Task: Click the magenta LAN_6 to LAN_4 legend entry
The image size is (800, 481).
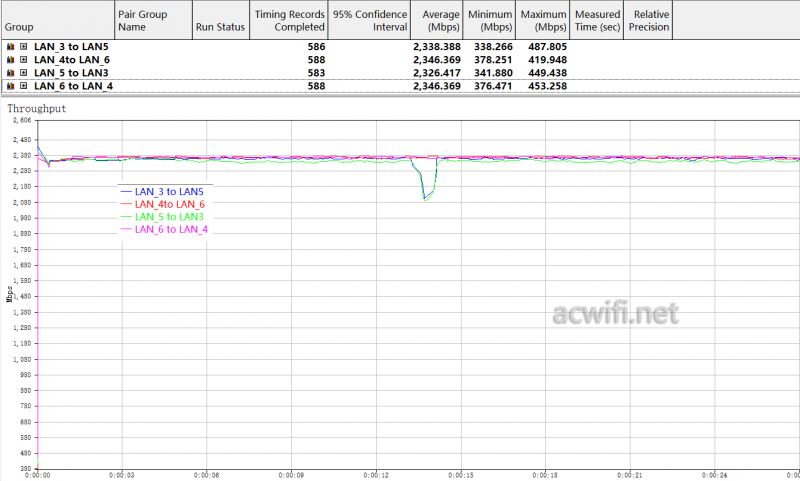Action: tap(171, 230)
